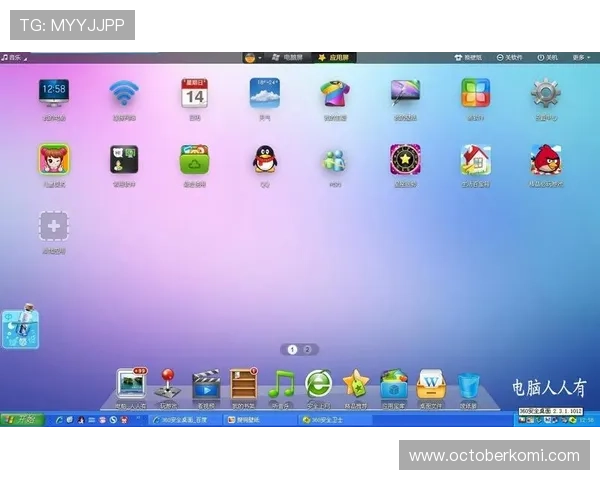Launch the QQ penguin app
The image size is (600, 480).
(x=264, y=159)
